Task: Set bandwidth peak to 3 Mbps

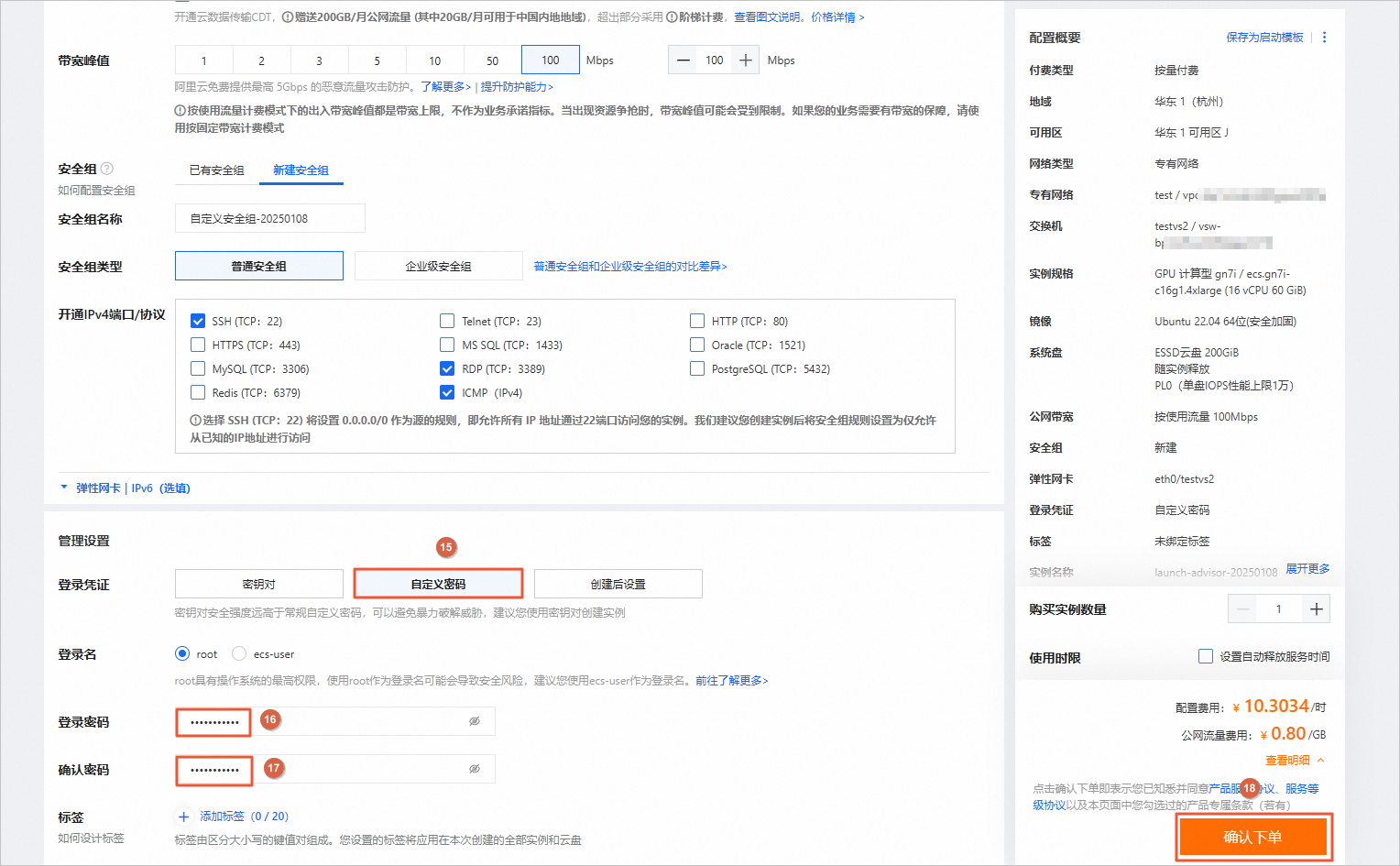Action: tap(320, 60)
